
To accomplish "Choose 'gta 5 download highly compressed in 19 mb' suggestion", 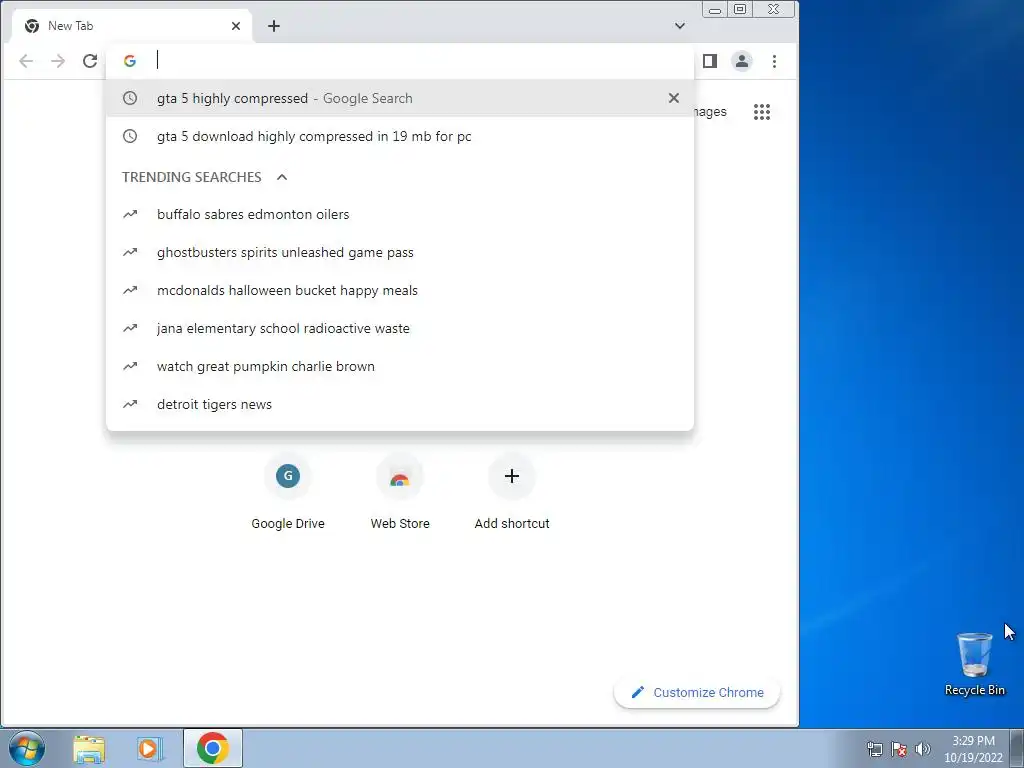I will click(400, 136).
